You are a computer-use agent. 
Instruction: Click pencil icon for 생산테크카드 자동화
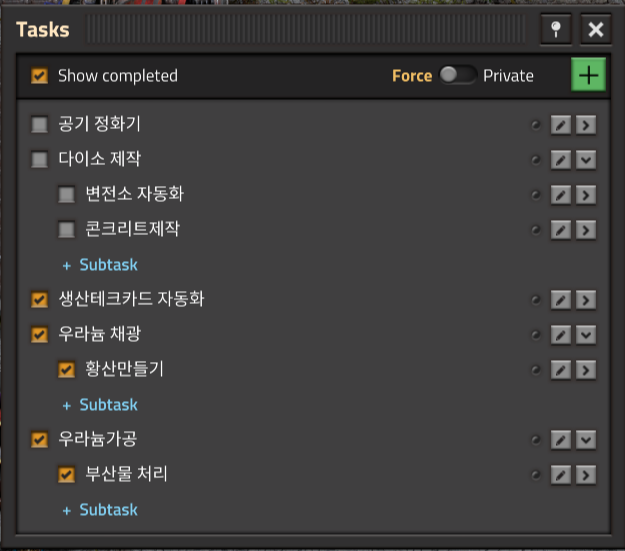tap(561, 300)
